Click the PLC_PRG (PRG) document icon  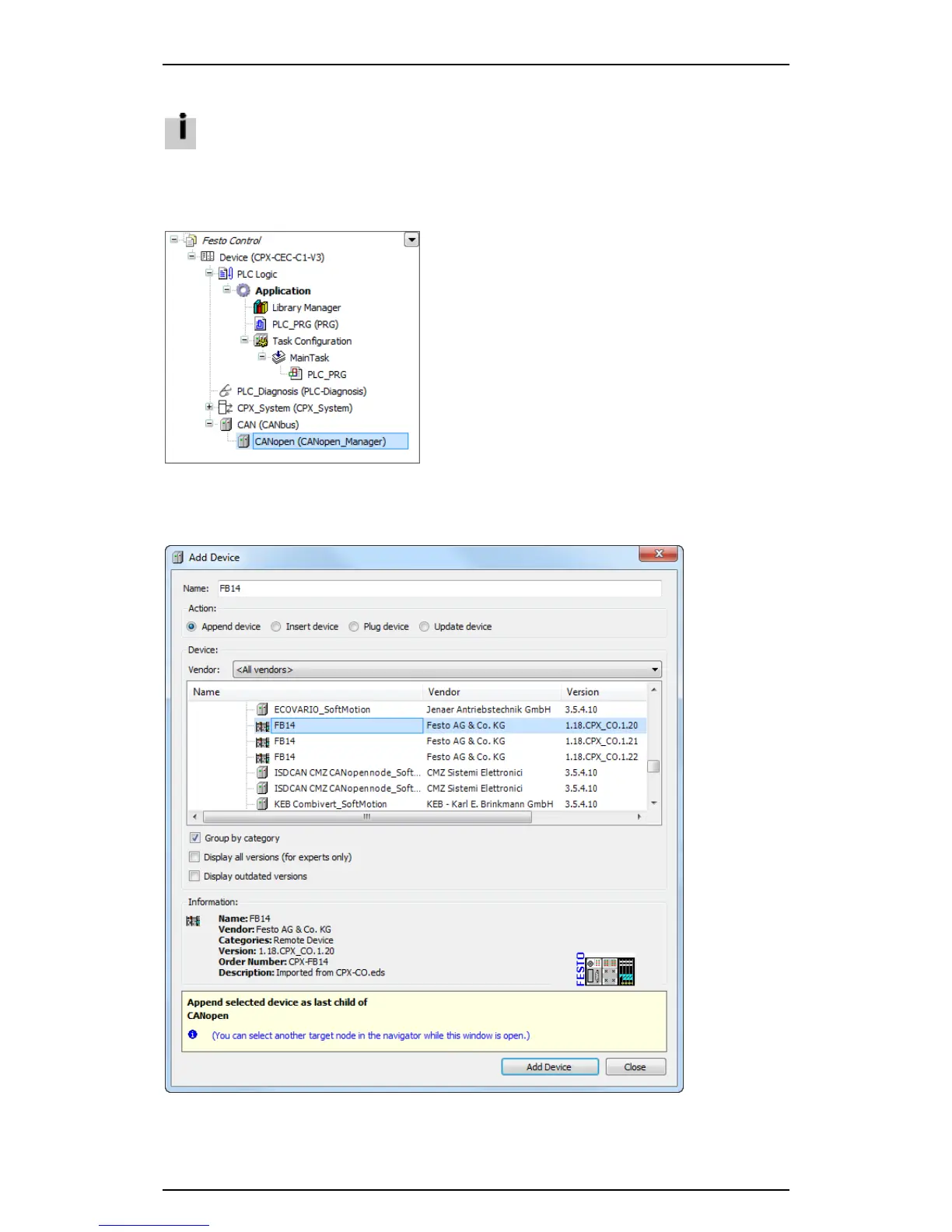(x=261, y=324)
